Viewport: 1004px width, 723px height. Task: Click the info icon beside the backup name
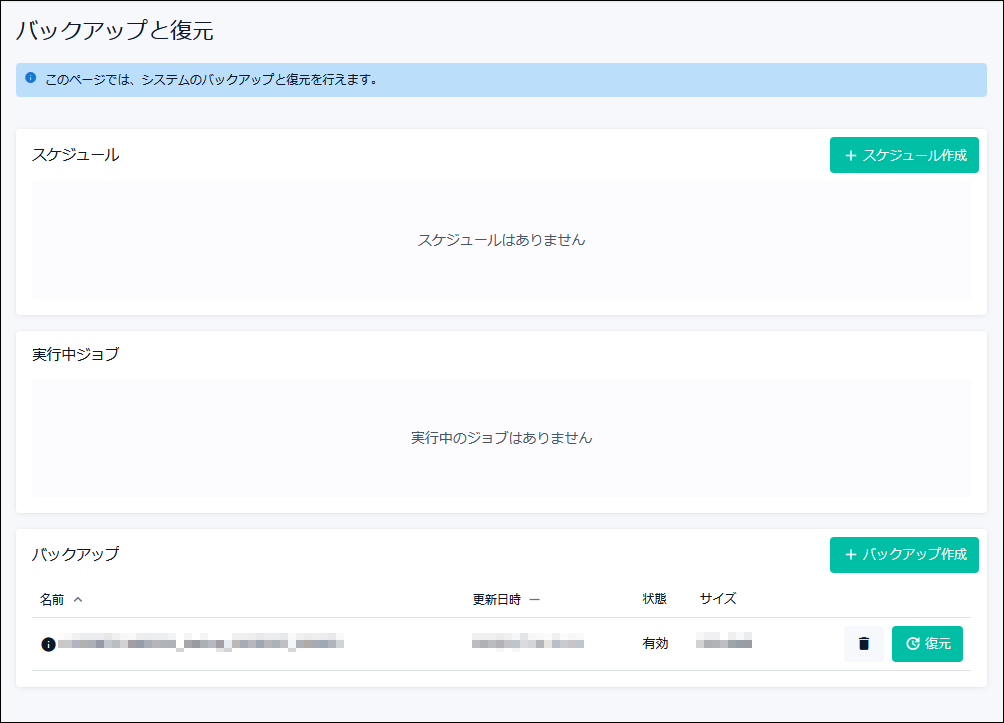tap(48, 644)
